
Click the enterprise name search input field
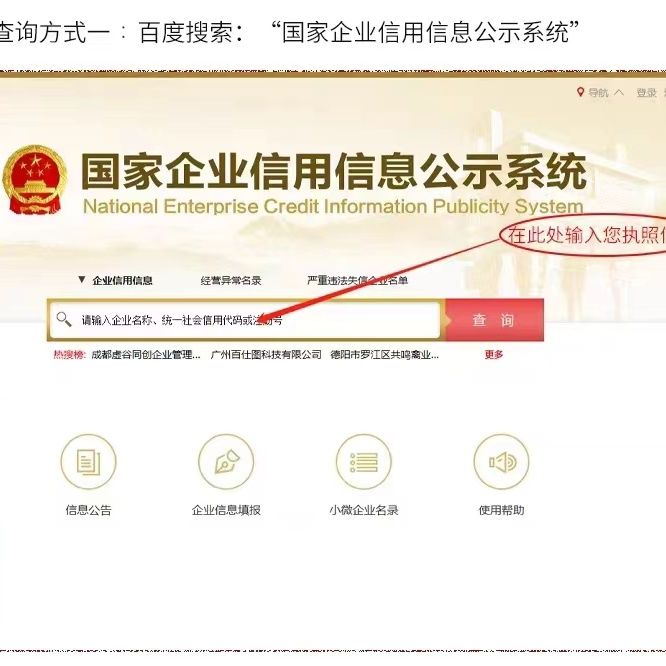[x=244, y=320]
